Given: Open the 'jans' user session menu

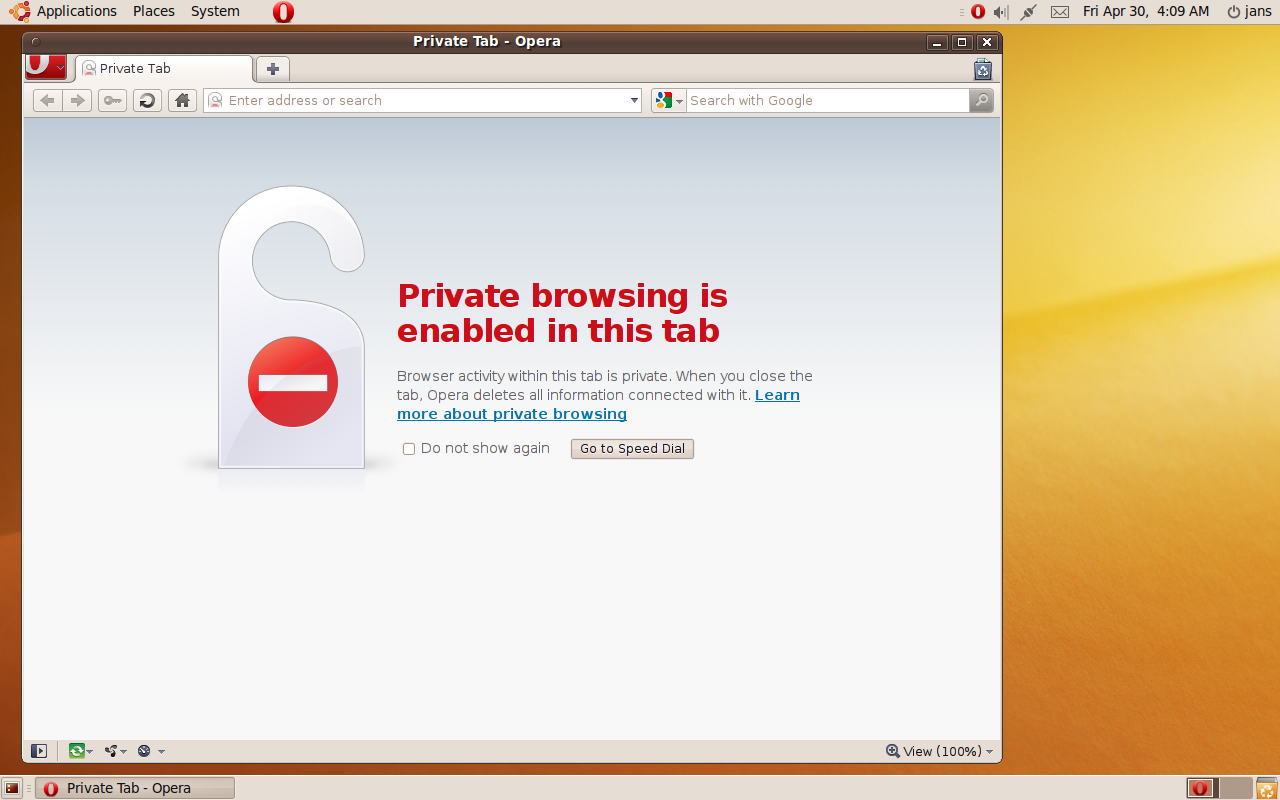Looking at the screenshot, I should [1249, 11].
